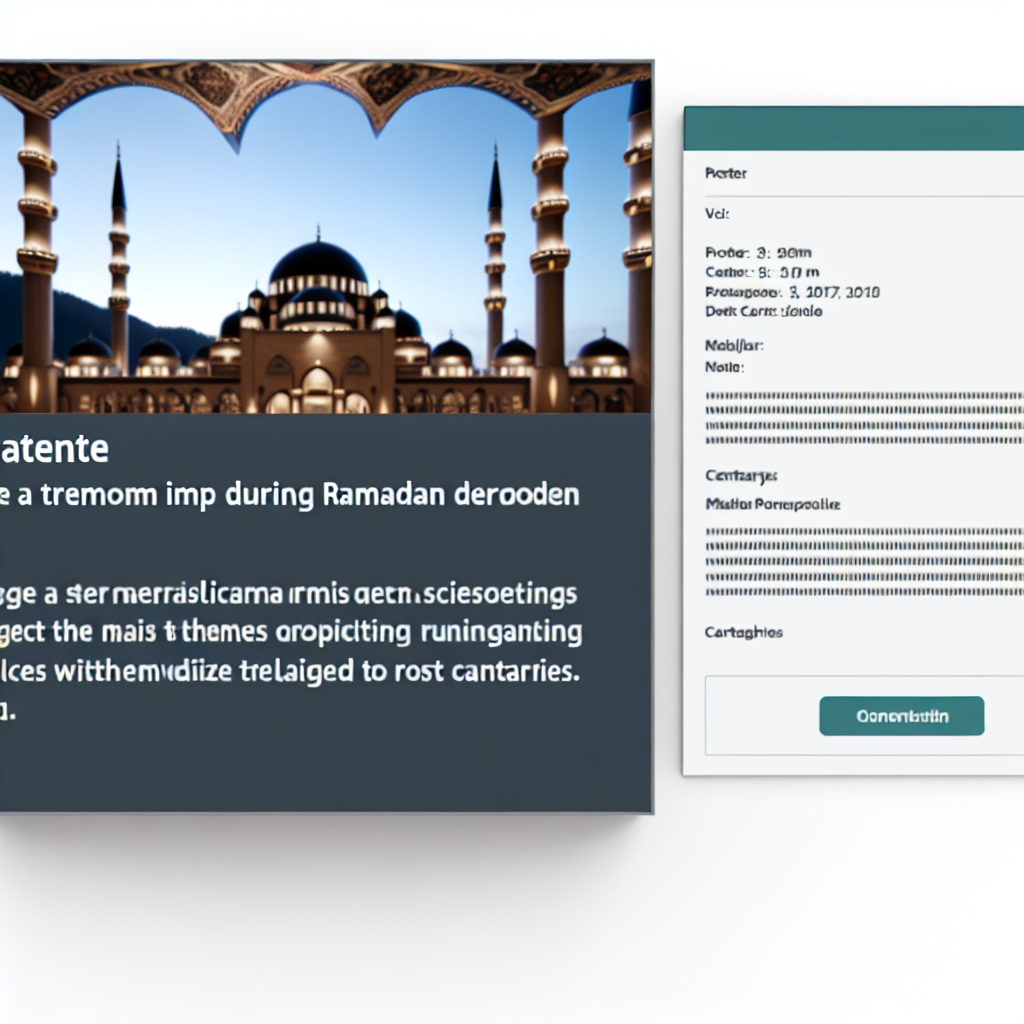Image resolution: width=1024 pixels, height=1024 pixels.
Task: Click the first dotted text block under Noile
Action: (x=864, y=418)
